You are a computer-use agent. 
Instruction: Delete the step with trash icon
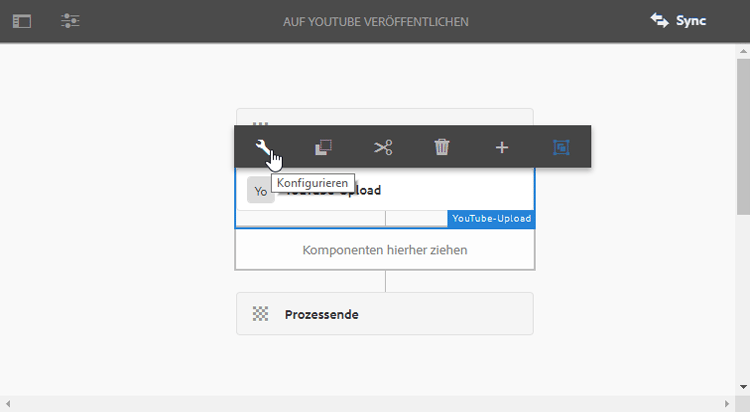pos(442,147)
